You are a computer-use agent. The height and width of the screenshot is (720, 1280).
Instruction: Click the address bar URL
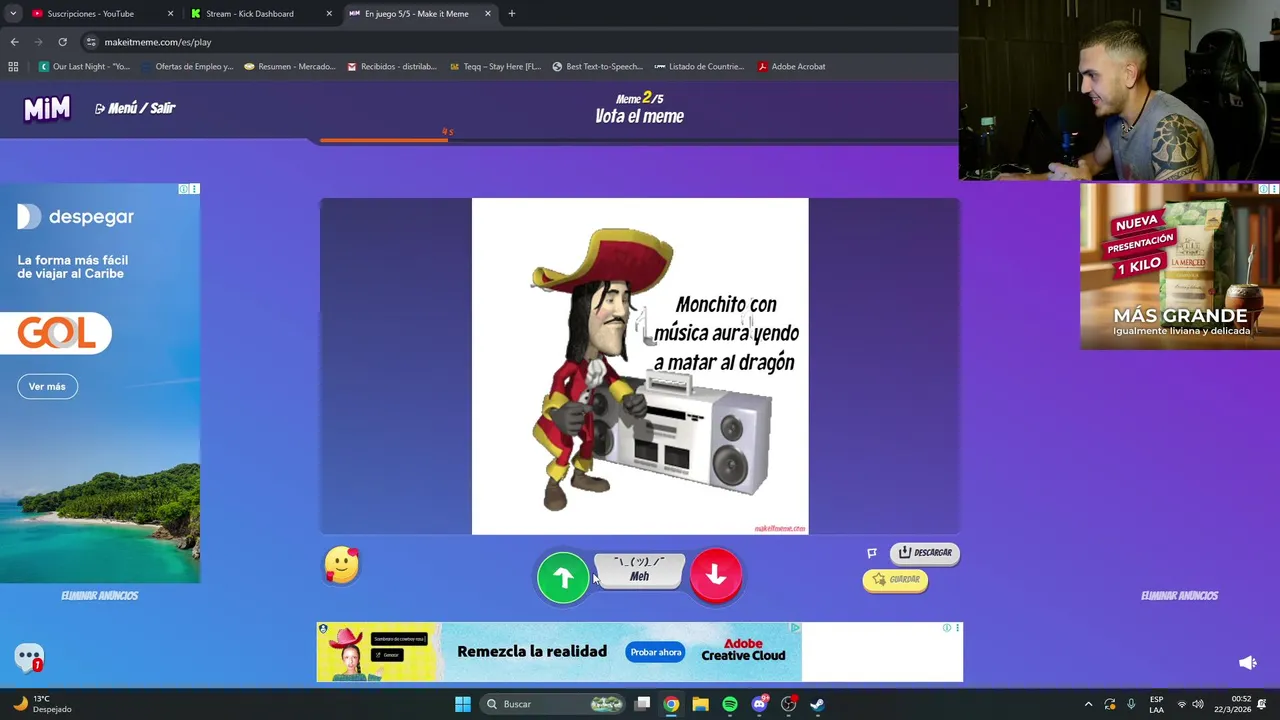tap(158, 42)
